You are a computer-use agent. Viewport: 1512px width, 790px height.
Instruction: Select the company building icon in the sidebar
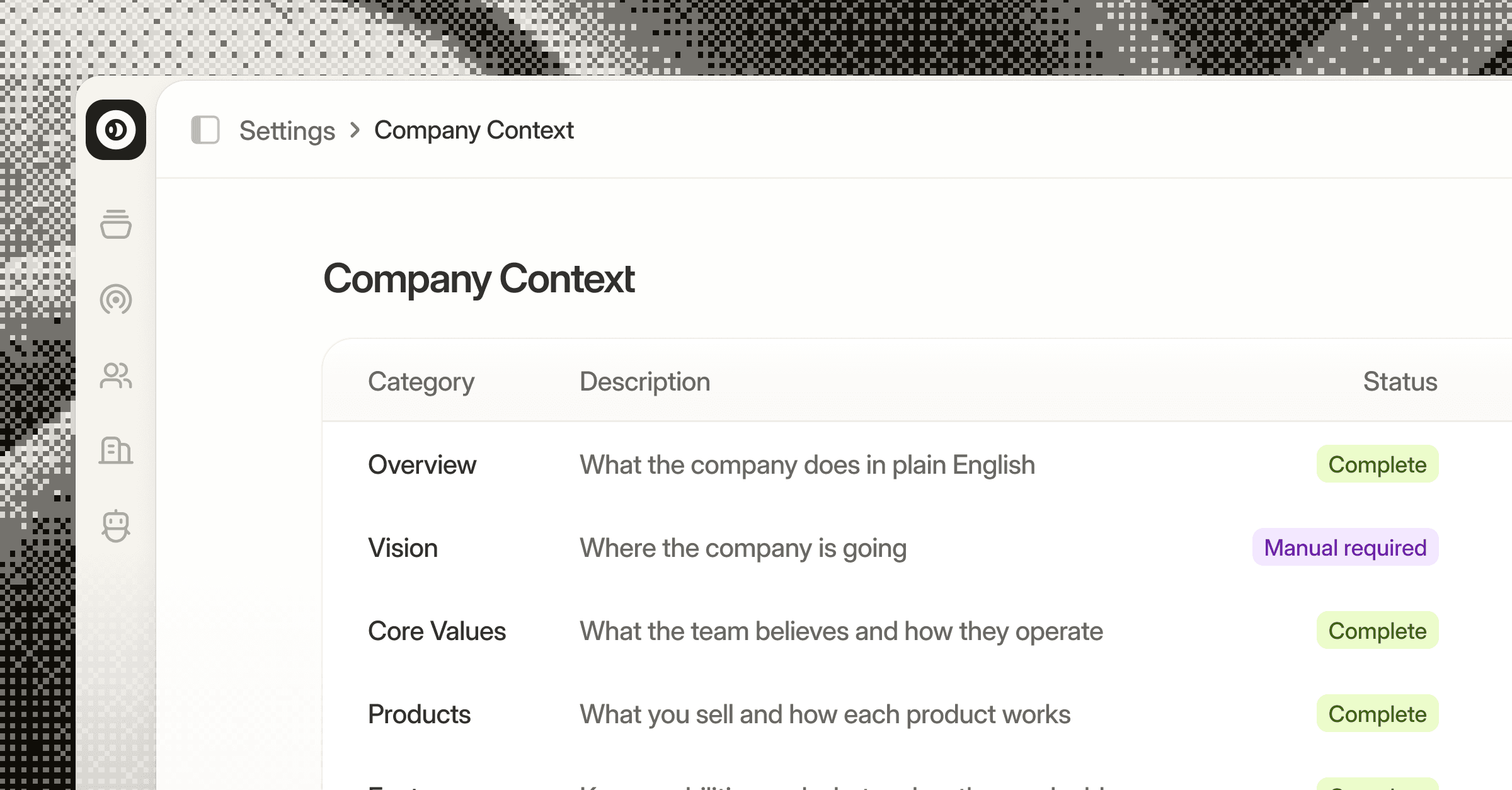tap(115, 451)
